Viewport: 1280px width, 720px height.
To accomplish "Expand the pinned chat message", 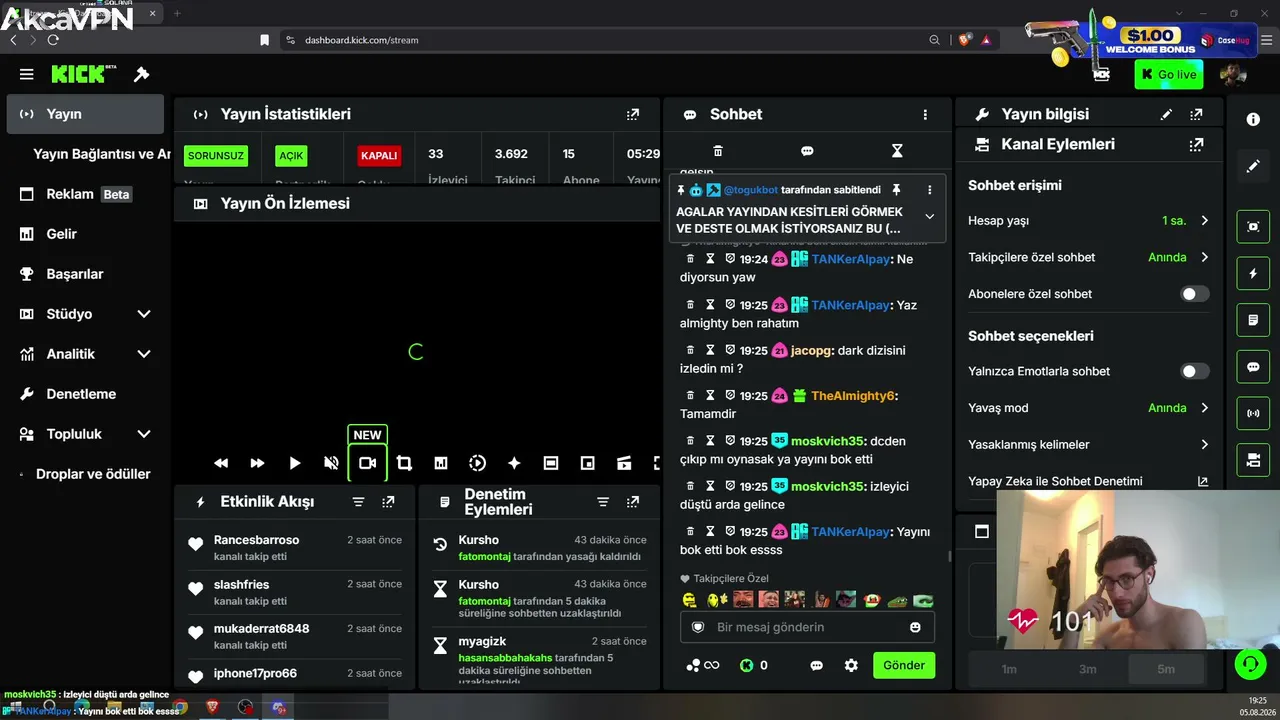I will tap(929, 217).
